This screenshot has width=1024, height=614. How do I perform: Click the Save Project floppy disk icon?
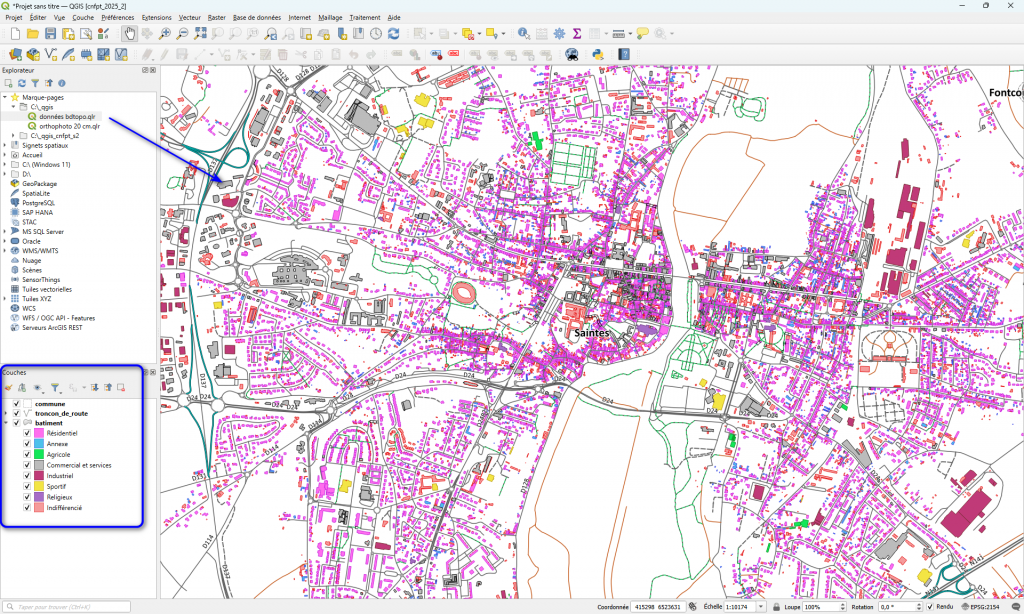point(50,34)
